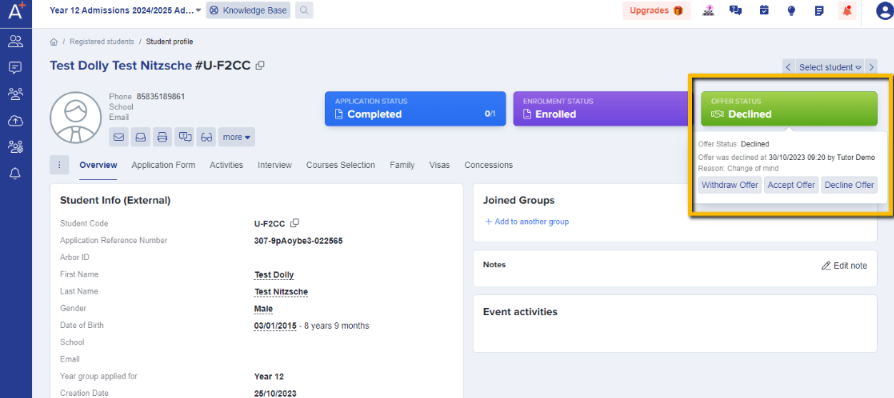Expand the Year 12 Admissions form selector
This screenshot has height=398, width=894.
pyautogui.click(x=125, y=10)
